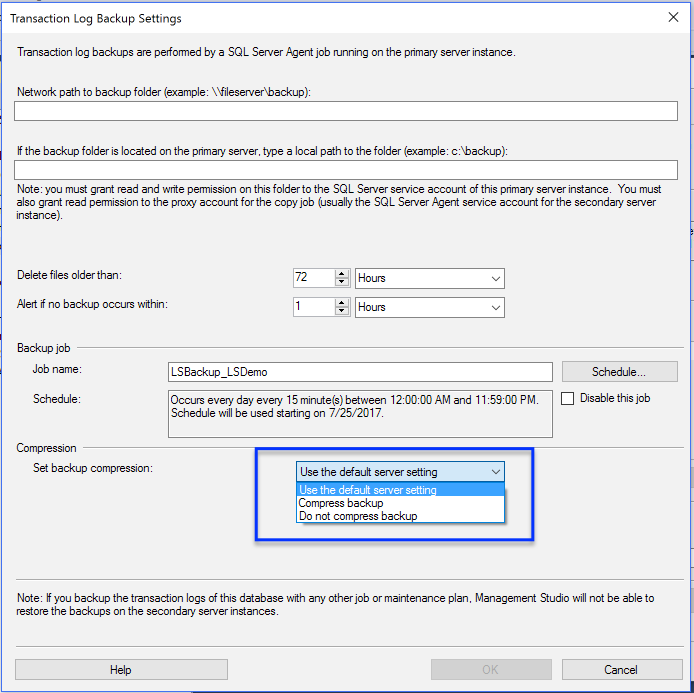Click the local path to folder field
The width and height of the screenshot is (694, 693).
[346, 170]
